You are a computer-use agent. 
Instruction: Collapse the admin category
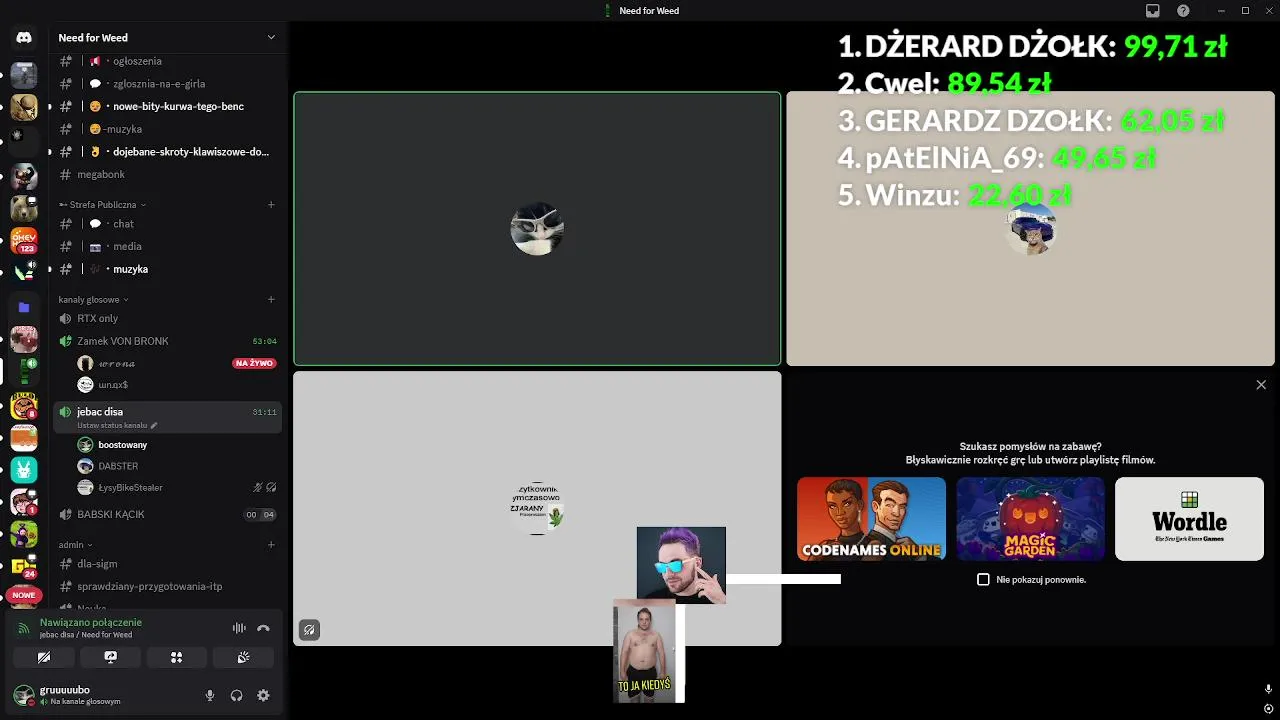(x=75, y=545)
